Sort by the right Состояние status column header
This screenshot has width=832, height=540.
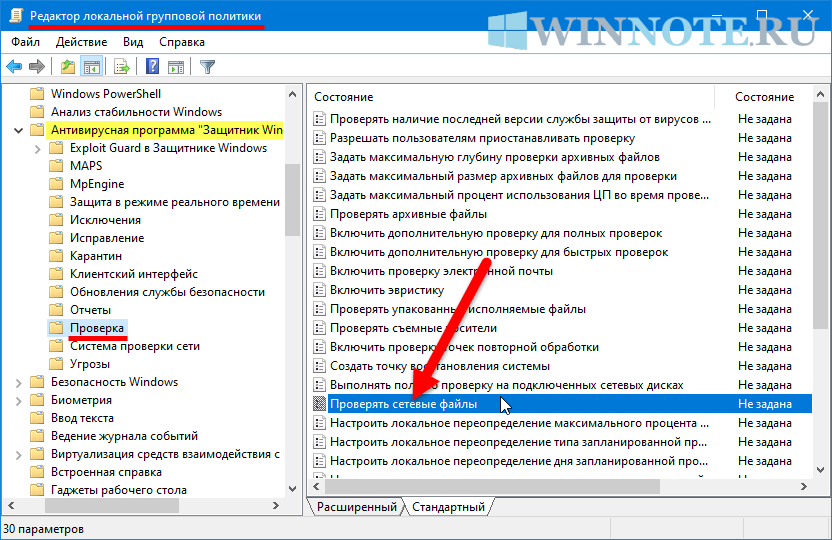764,97
